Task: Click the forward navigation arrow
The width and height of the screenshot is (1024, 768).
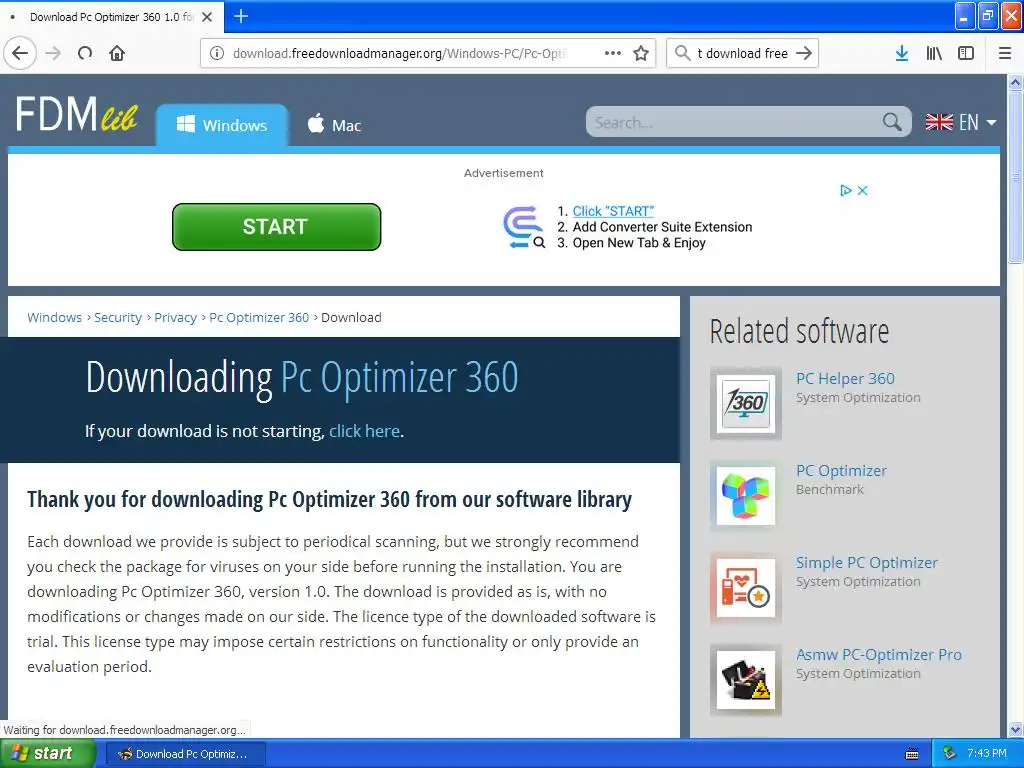Action: tap(53, 54)
